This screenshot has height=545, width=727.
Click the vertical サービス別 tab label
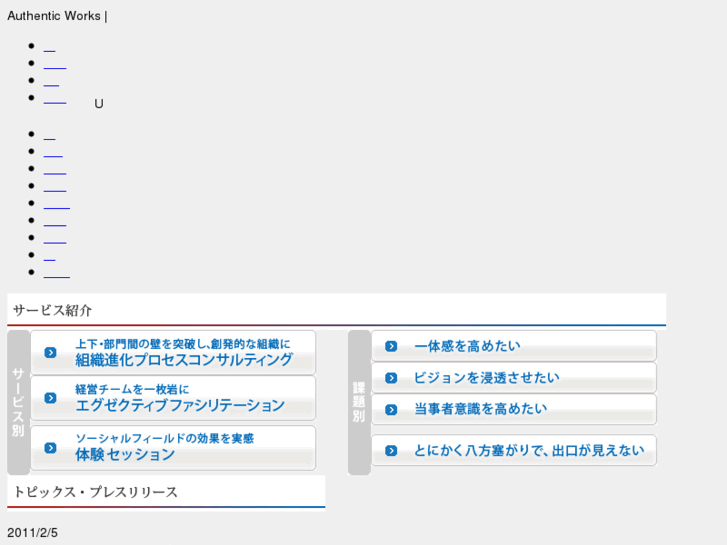click(x=18, y=402)
